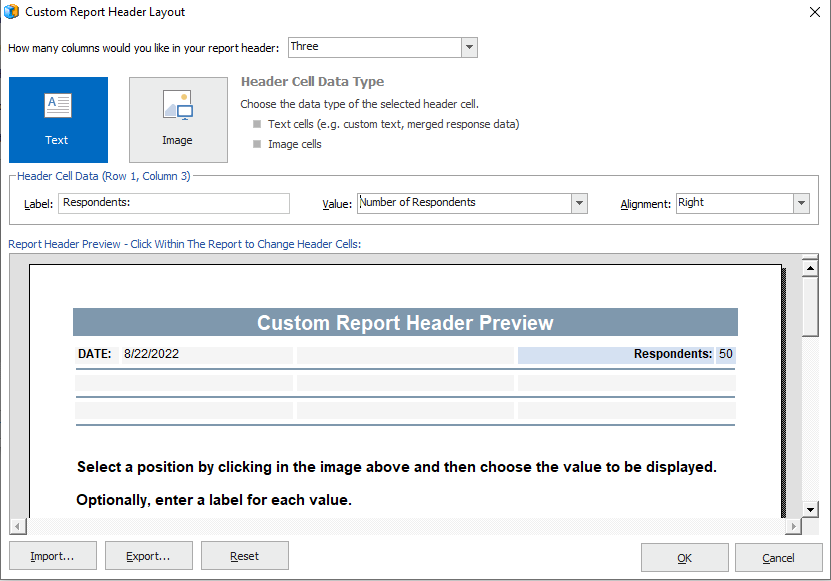This screenshot has width=831, height=581.
Task: Click the Import... button
Action: pyautogui.click(x=53, y=556)
